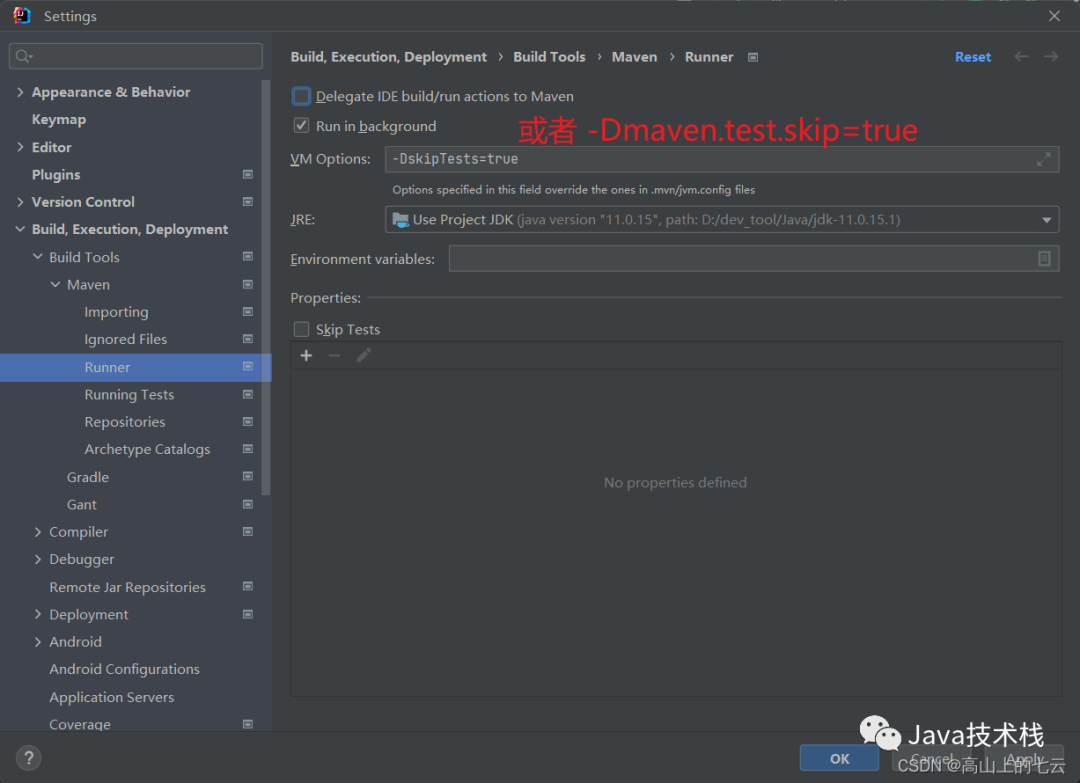Image resolution: width=1080 pixels, height=783 pixels.
Task: Expand the Editor section
Action: (20, 147)
